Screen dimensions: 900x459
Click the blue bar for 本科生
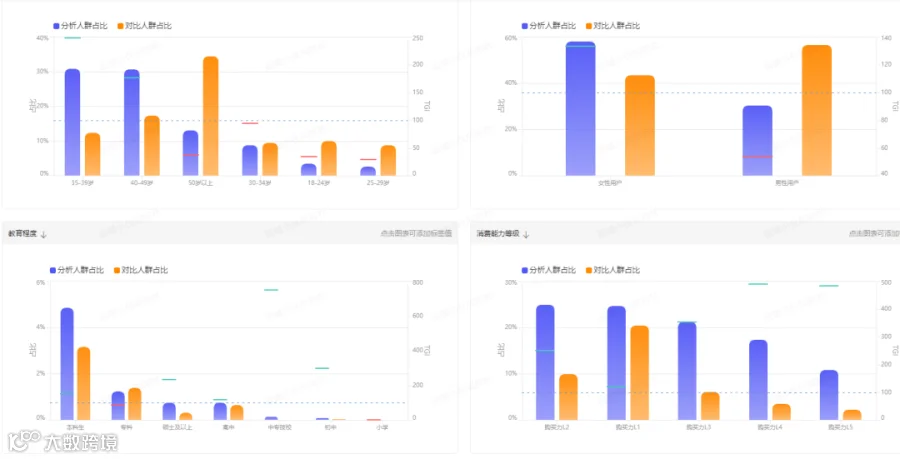point(67,364)
